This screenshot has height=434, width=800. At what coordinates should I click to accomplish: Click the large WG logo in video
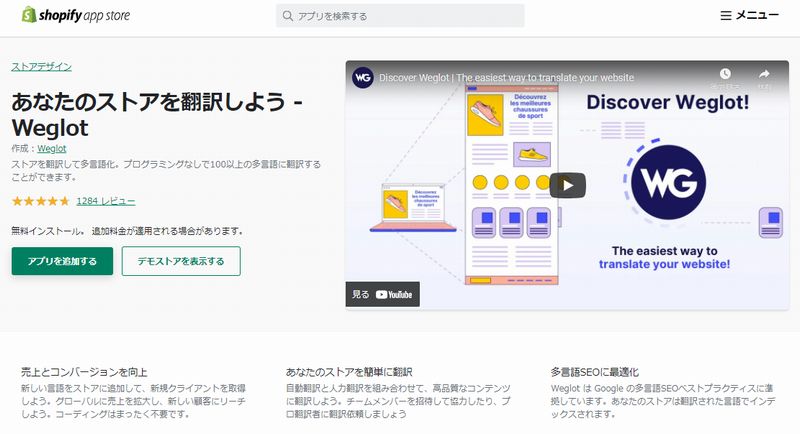(x=668, y=182)
